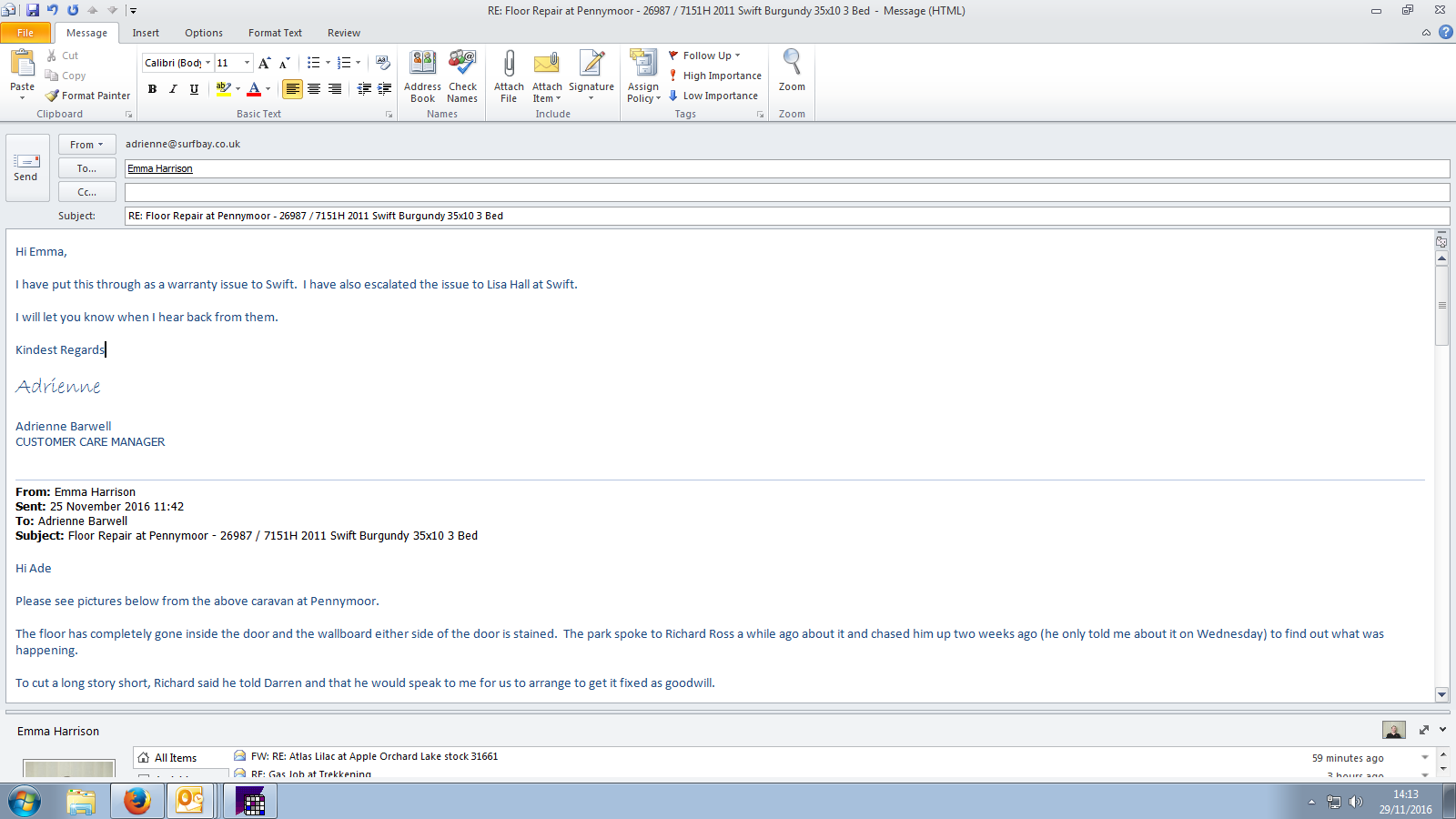
Task: Open the font name dropdown (Calibri)
Action: click(x=208, y=63)
